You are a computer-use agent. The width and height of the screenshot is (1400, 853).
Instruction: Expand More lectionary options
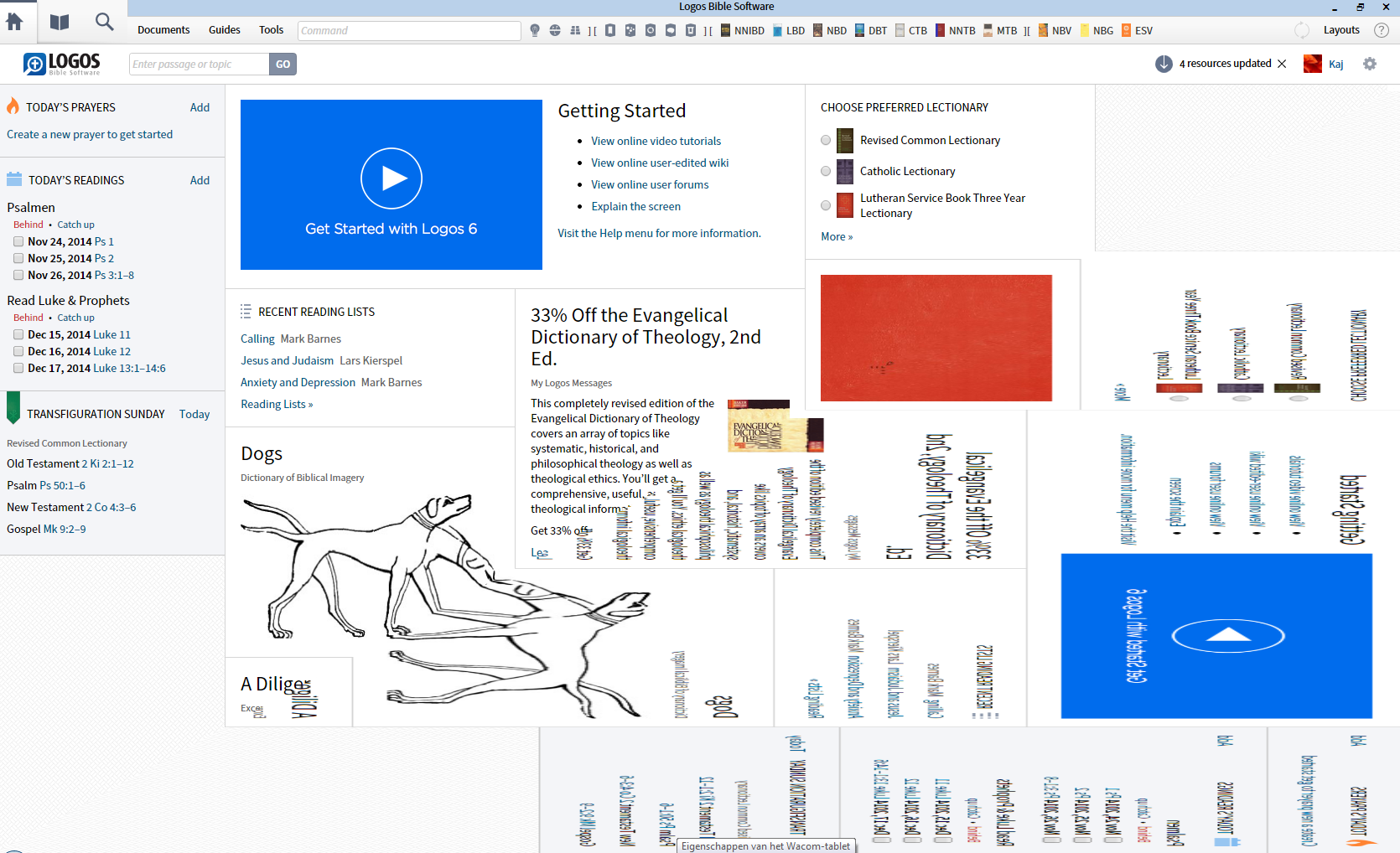(x=837, y=236)
